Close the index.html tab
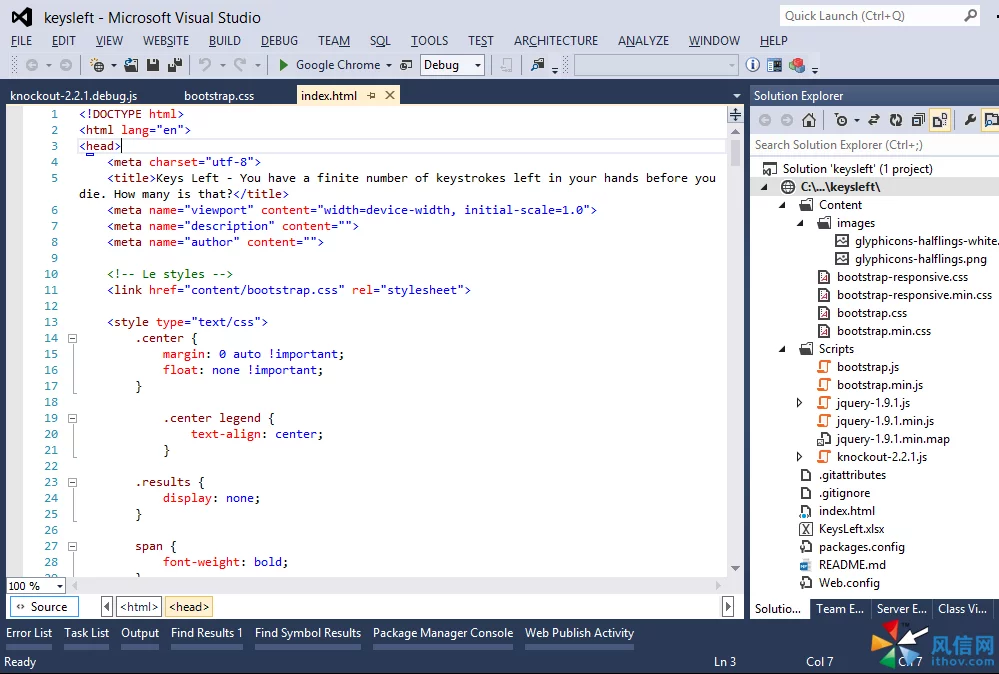Image resolution: width=999 pixels, height=674 pixels. tap(390, 96)
